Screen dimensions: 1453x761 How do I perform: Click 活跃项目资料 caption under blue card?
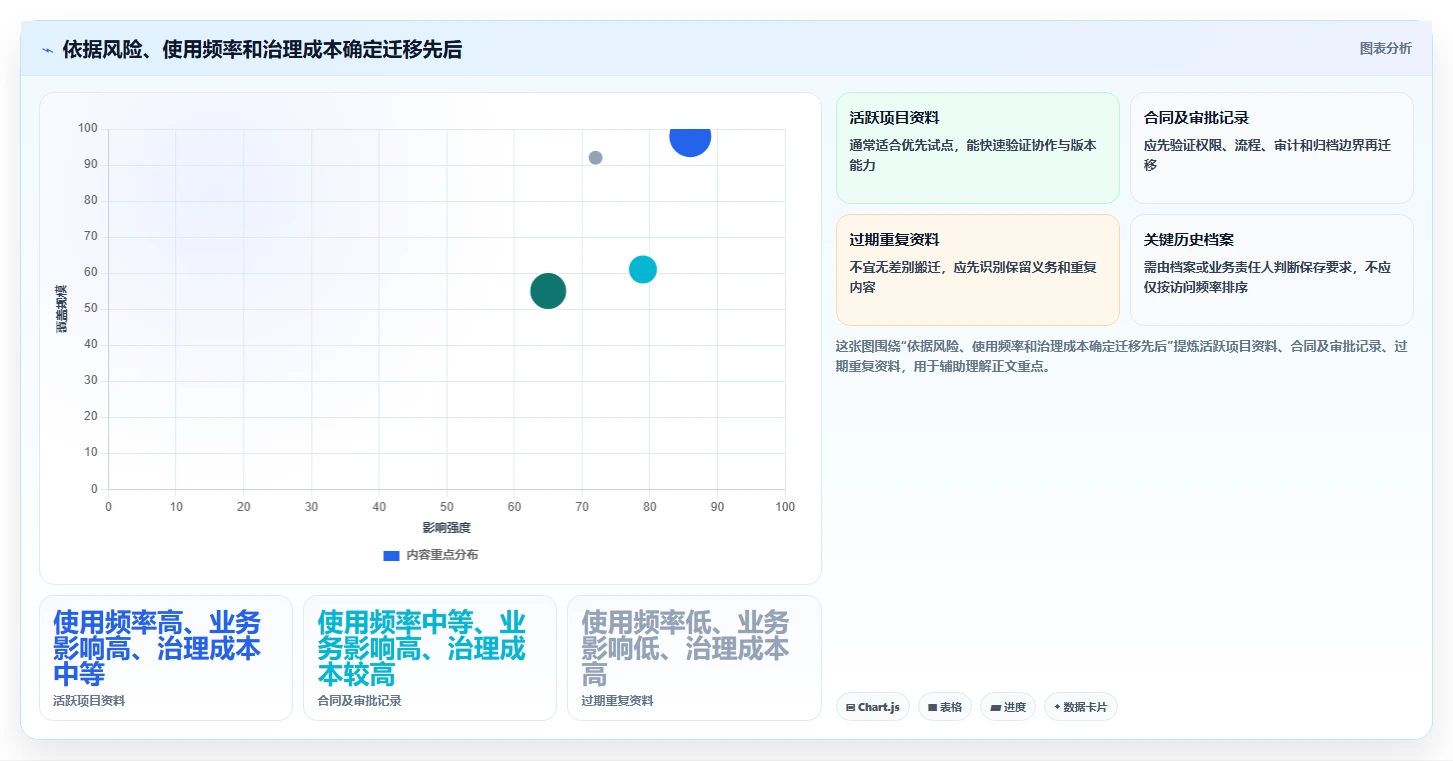[x=89, y=701]
